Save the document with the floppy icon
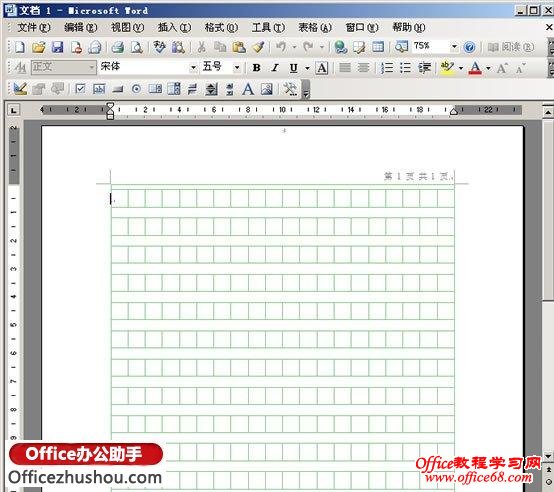The height and width of the screenshot is (492, 554). 57,47
